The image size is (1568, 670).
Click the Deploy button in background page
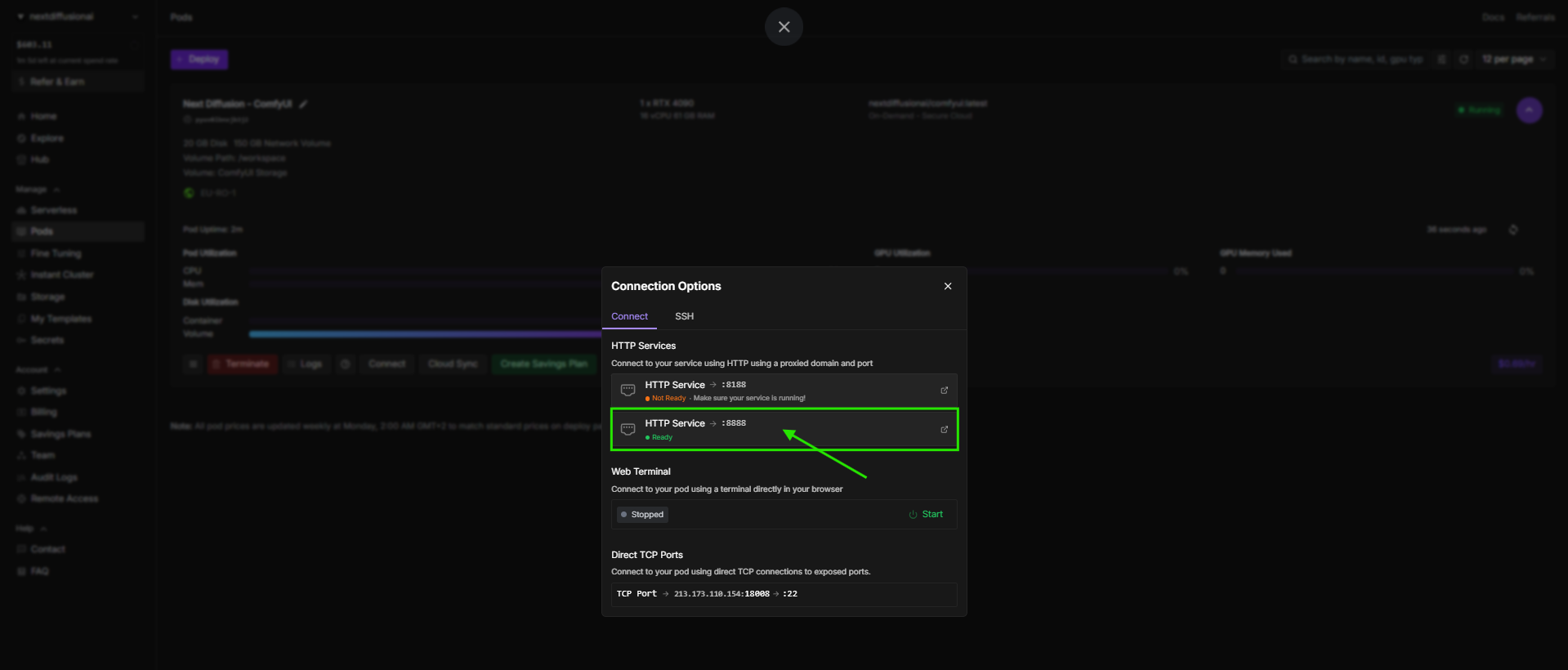point(199,59)
